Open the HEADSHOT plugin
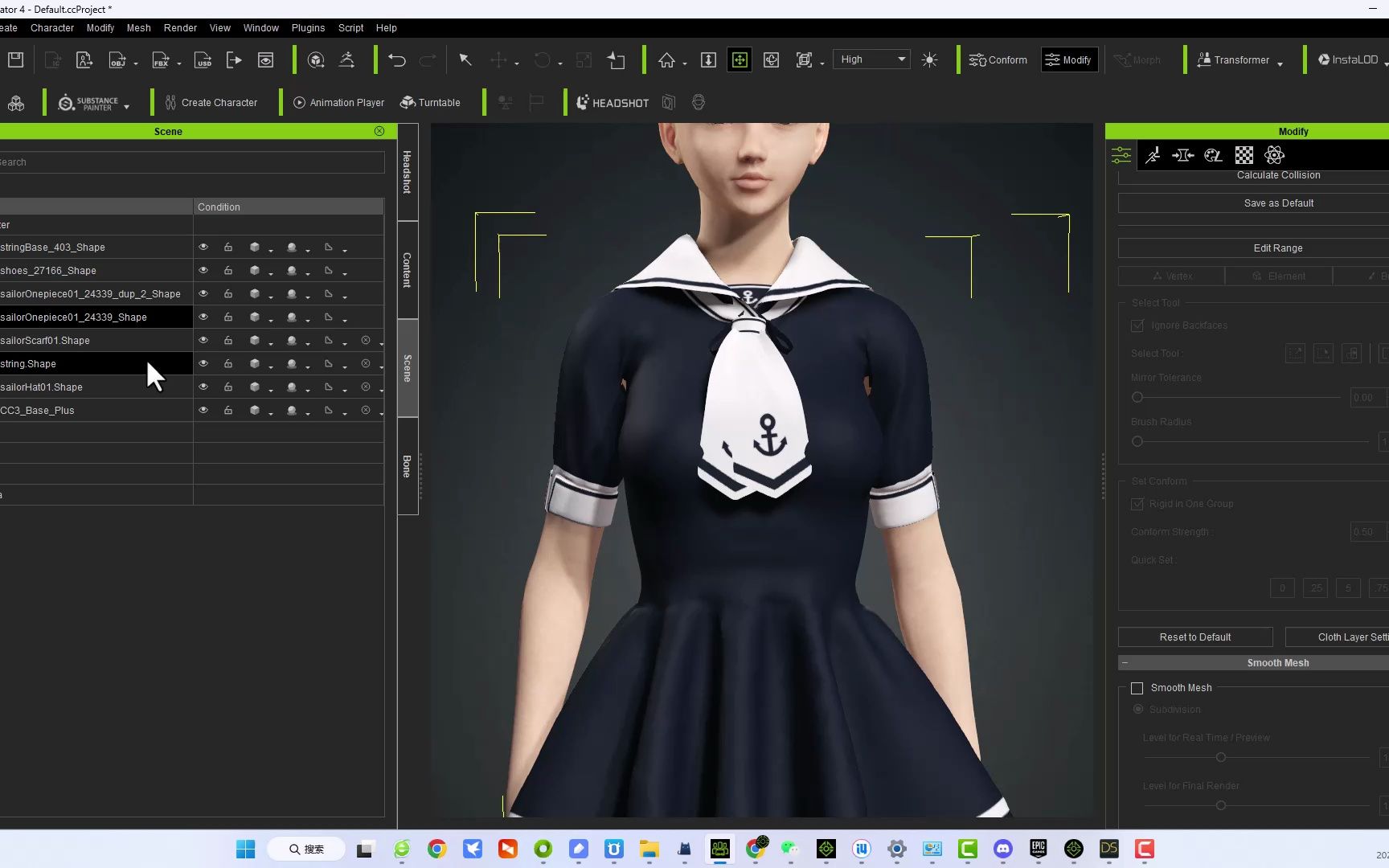 click(x=613, y=102)
